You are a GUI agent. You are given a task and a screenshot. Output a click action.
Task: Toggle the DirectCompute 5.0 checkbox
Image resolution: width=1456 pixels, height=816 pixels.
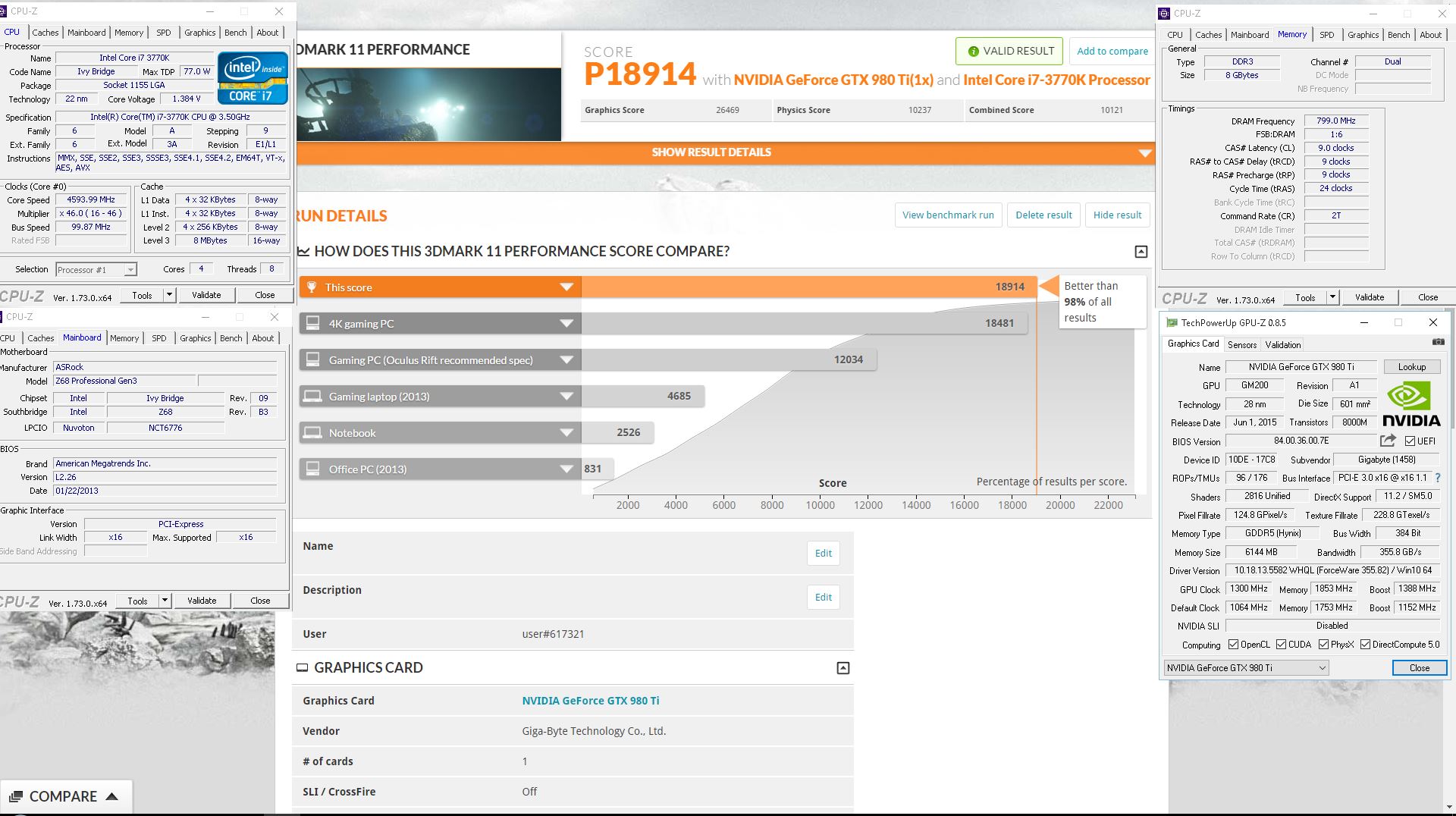1365,645
